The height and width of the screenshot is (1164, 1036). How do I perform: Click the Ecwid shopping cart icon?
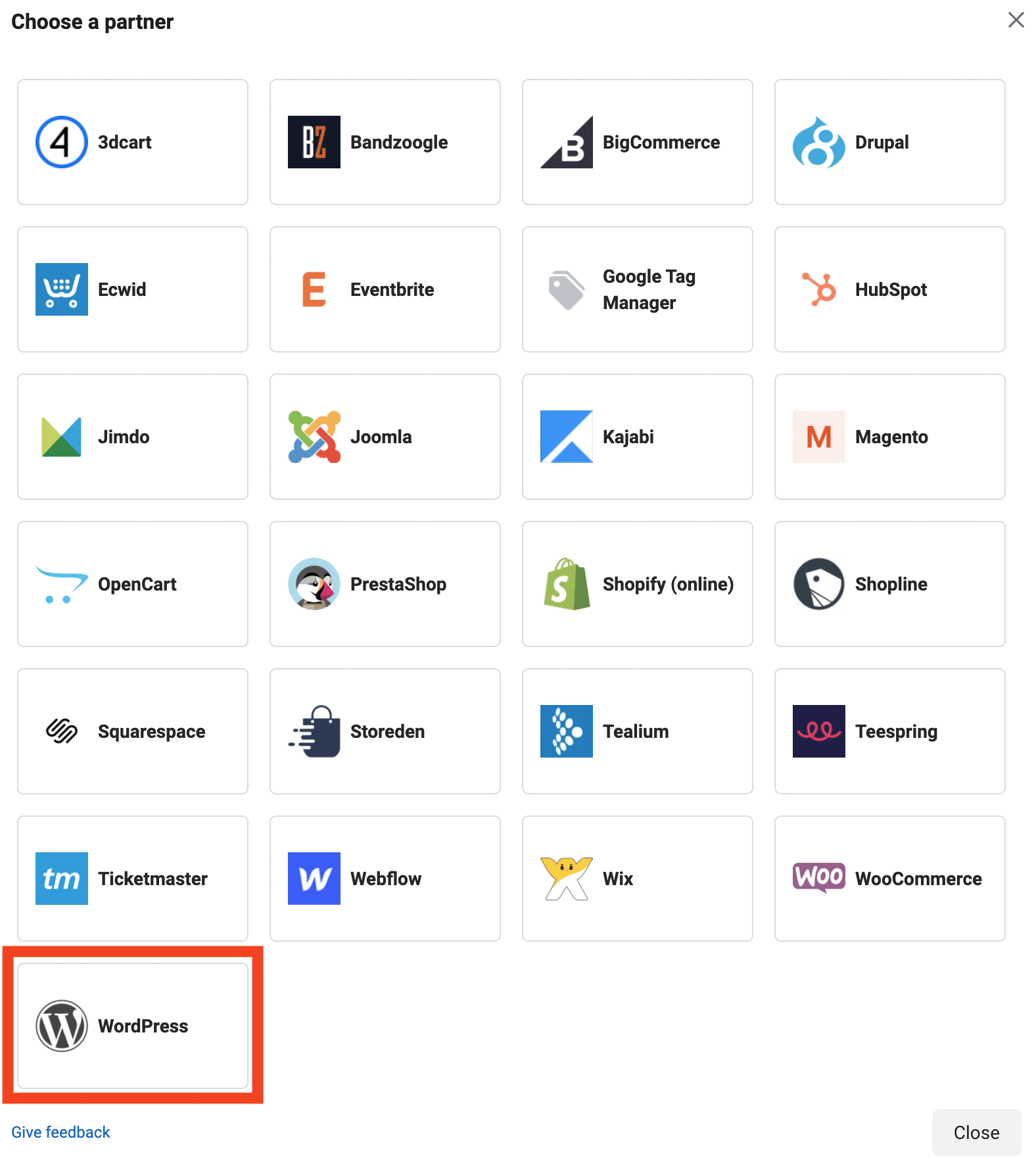click(x=62, y=289)
